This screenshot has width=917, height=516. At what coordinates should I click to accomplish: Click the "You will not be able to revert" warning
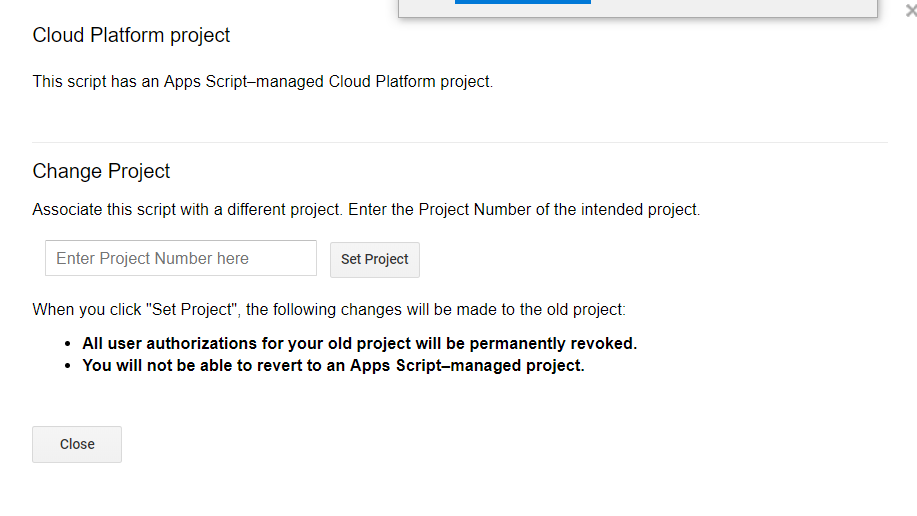point(333,365)
